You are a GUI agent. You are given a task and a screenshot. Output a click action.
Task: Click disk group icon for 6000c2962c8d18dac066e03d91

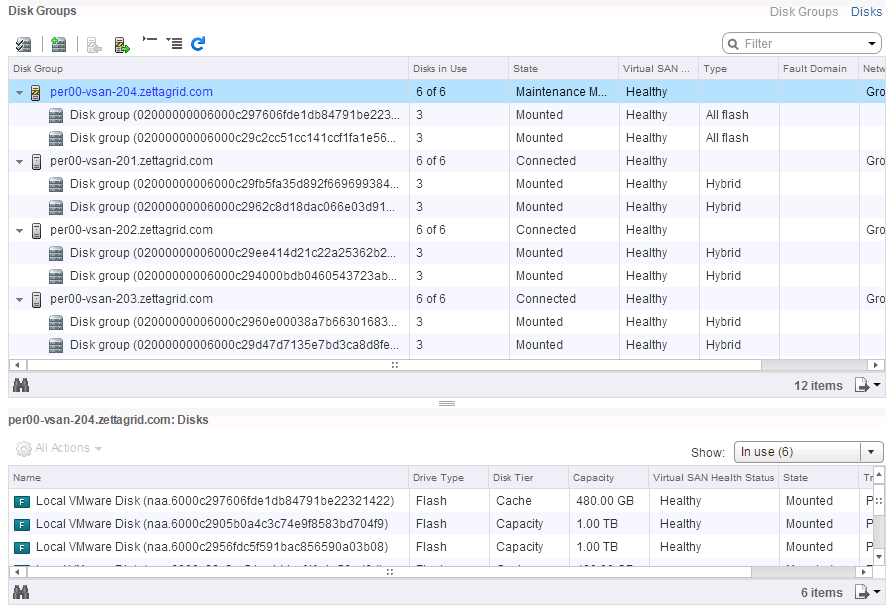click(56, 207)
